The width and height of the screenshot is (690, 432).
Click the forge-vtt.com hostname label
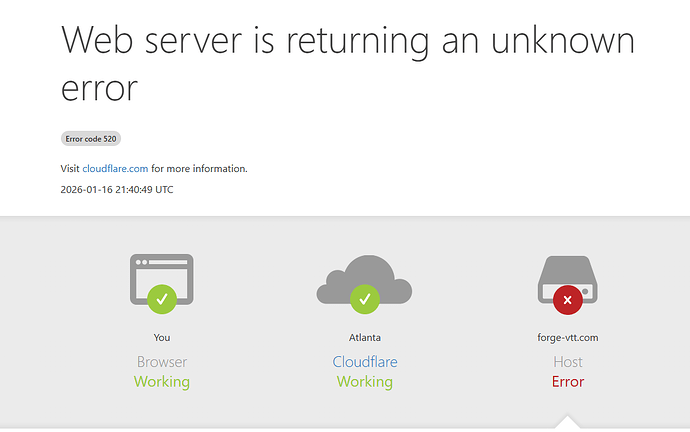pyautogui.click(x=568, y=338)
